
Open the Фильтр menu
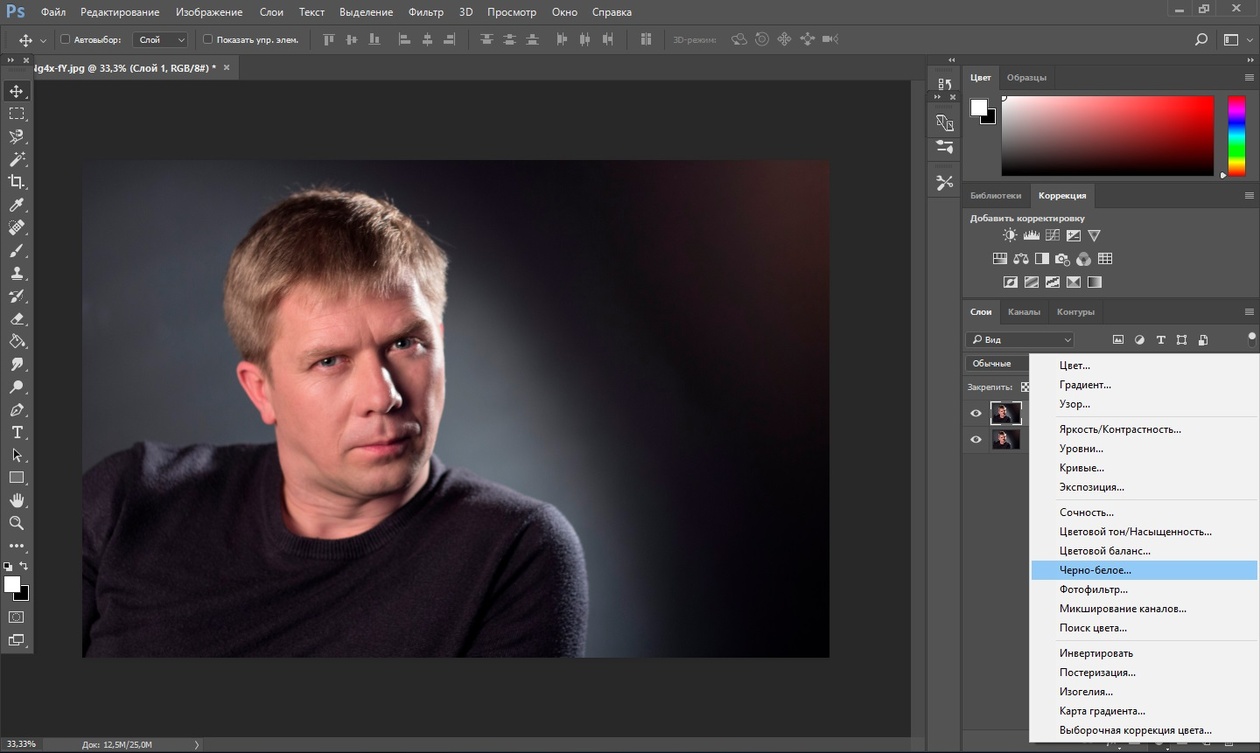426,12
